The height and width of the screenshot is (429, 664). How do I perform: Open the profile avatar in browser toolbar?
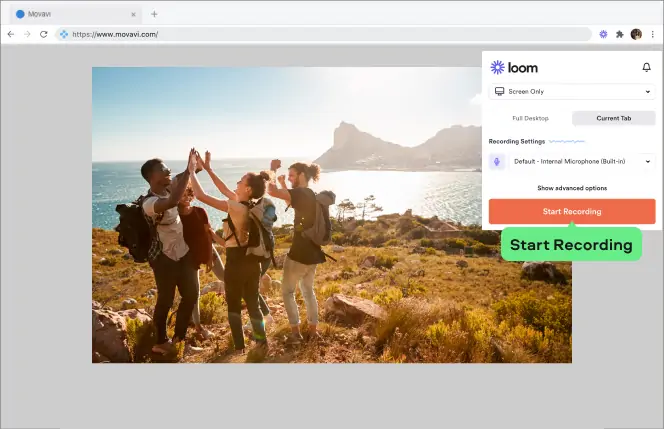pyautogui.click(x=636, y=34)
